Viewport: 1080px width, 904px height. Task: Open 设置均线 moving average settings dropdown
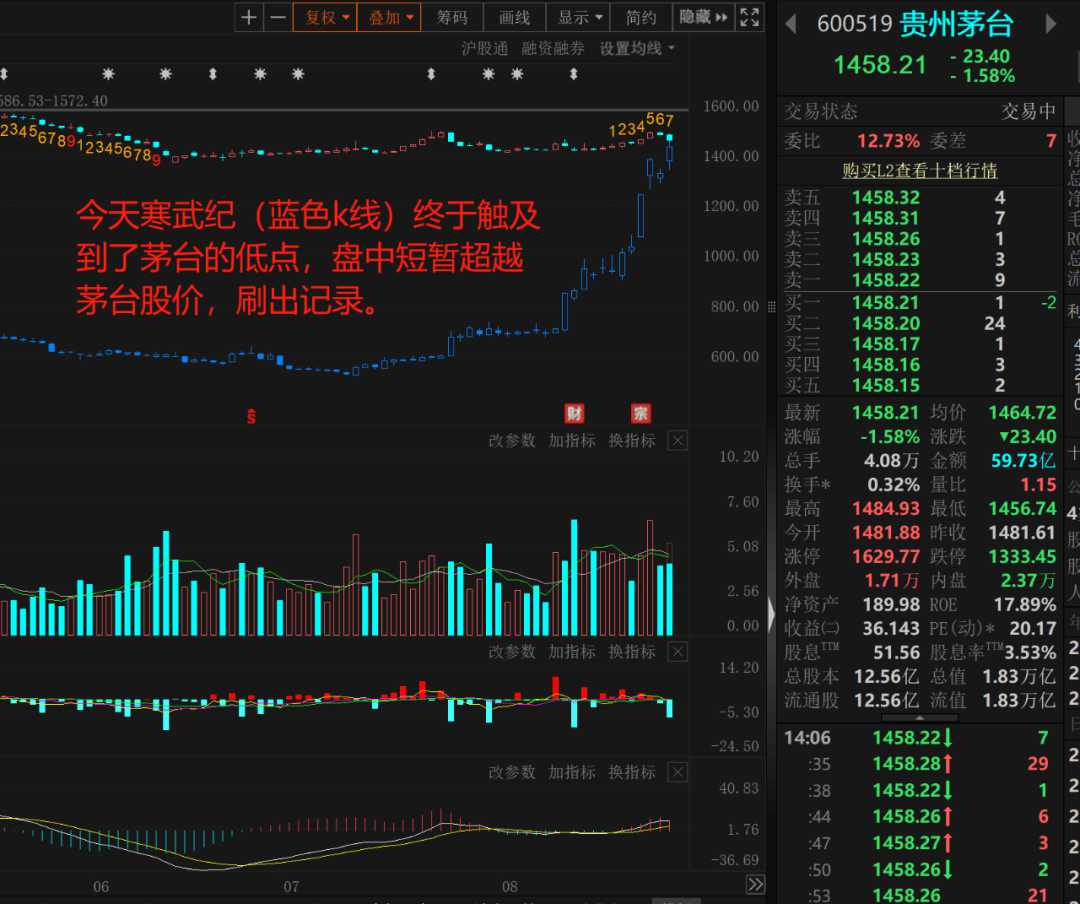[636, 49]
